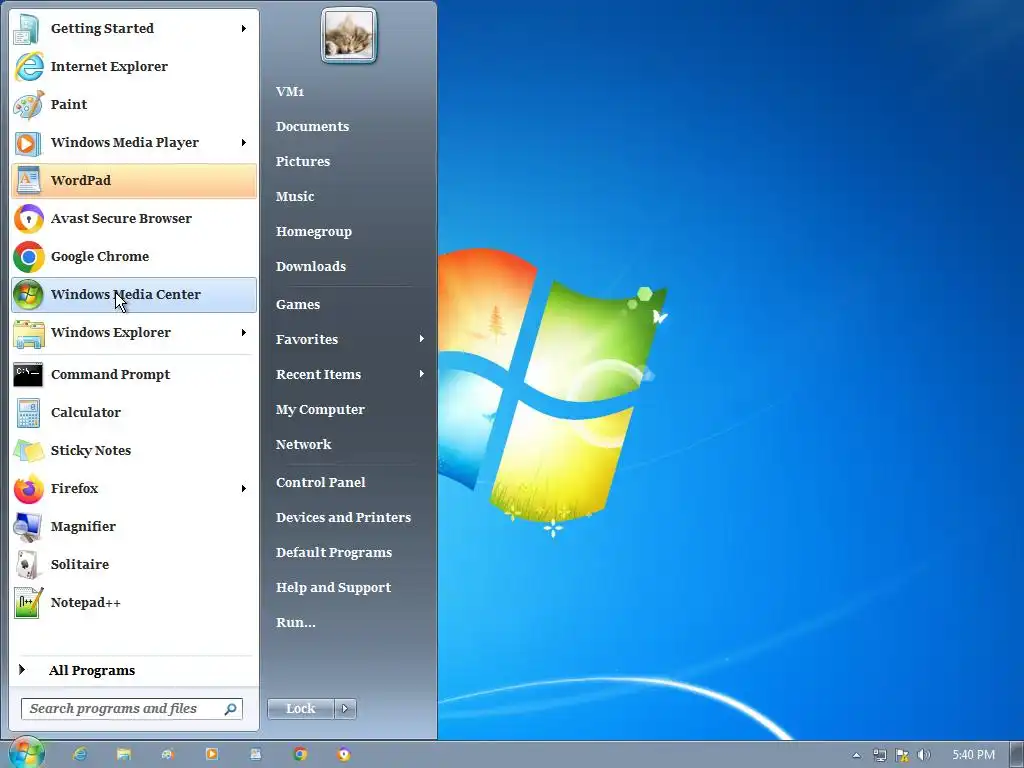Open the Documents library
The width and height of the screenshot is (1024, 768).
312,127
